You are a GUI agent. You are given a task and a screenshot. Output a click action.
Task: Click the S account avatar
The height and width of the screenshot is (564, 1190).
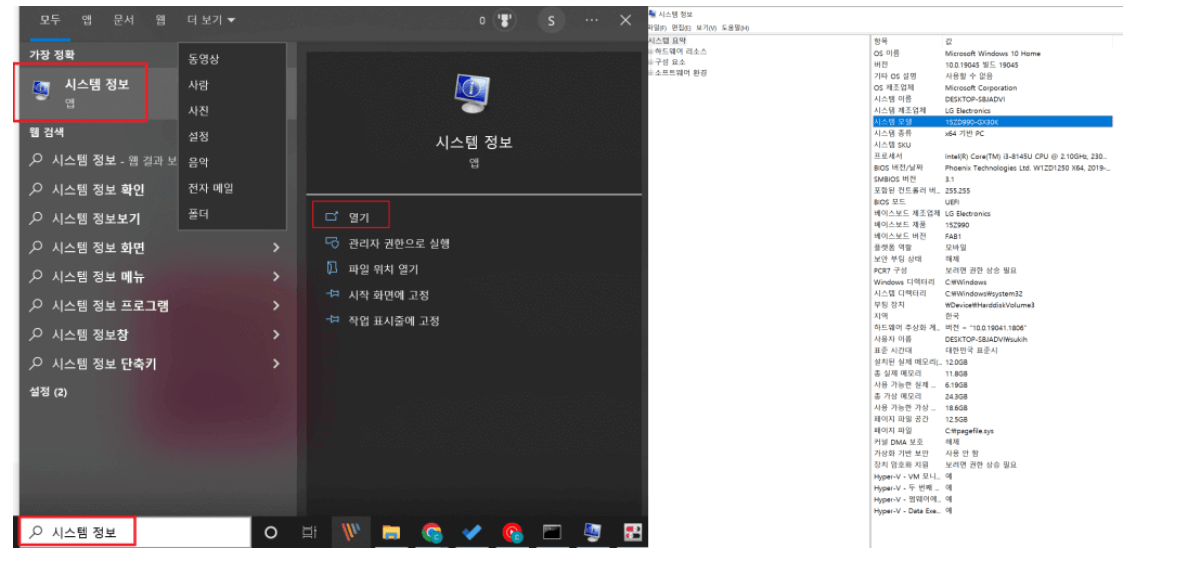551,20
